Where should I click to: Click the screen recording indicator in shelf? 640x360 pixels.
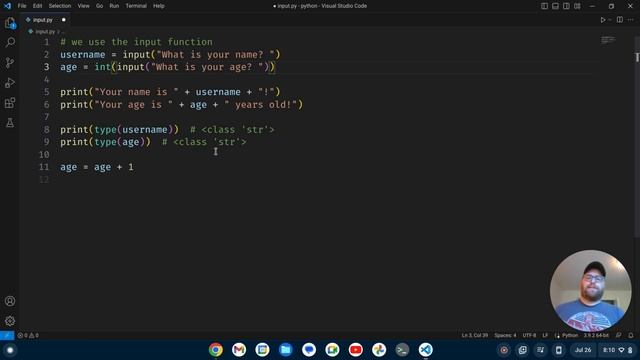coord(504,350)
